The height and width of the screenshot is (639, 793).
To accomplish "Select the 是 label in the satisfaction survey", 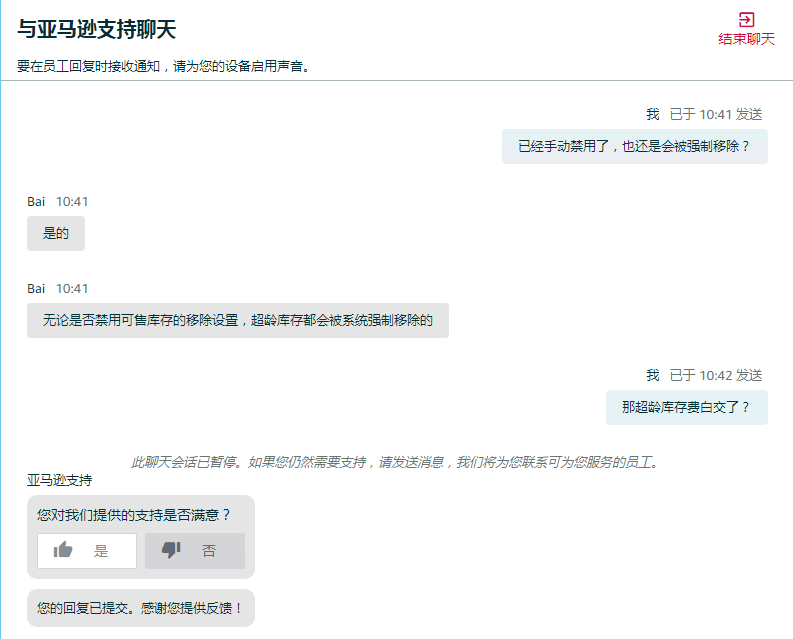I will click(x=100, y=551).
